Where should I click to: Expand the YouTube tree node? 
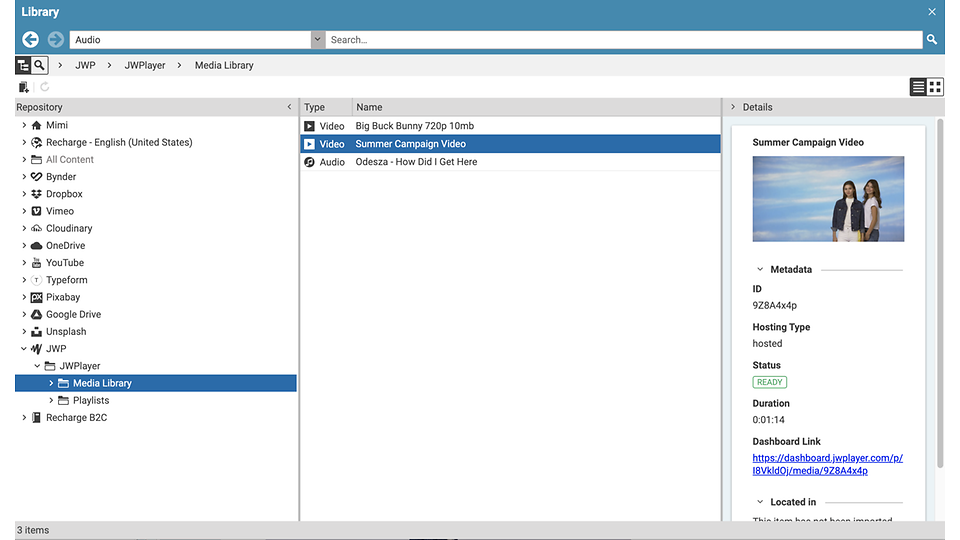[x=24, y=263]
